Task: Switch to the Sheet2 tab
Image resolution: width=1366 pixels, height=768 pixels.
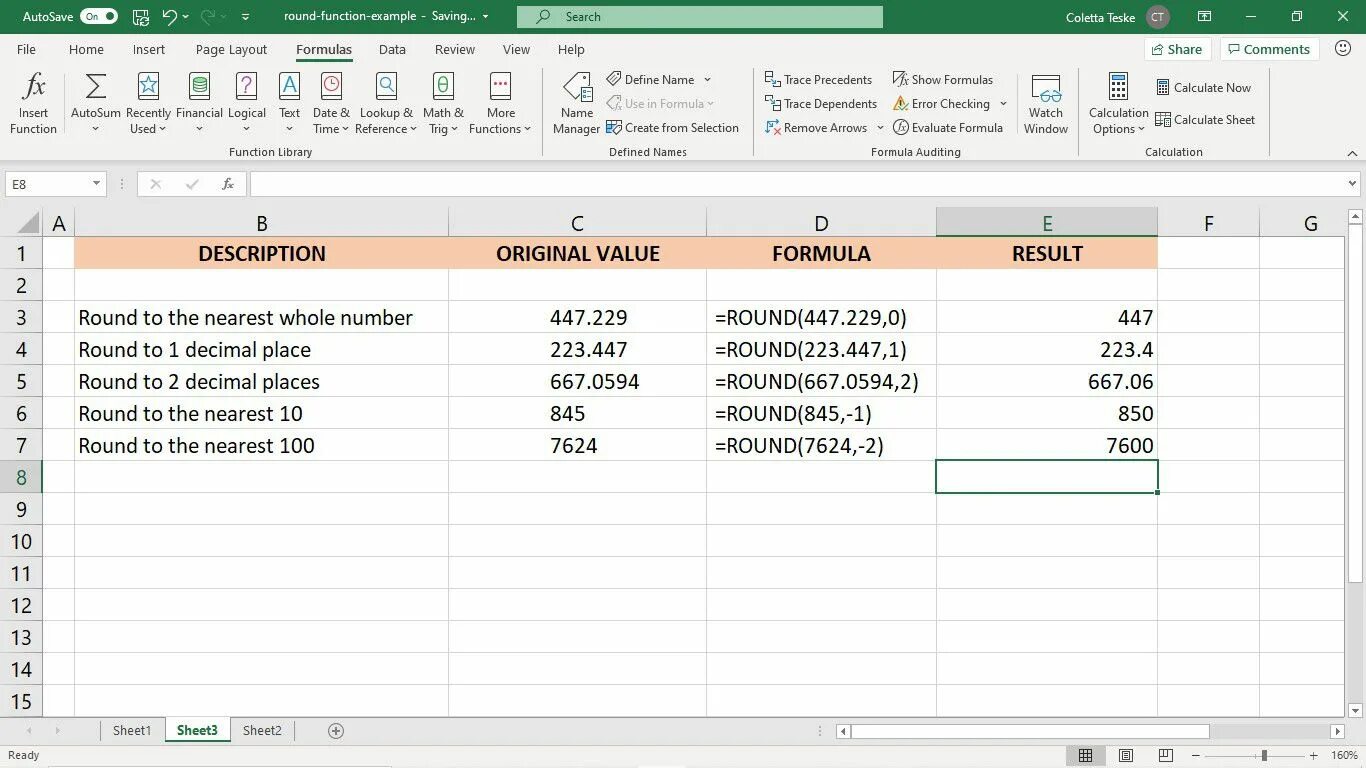Action: [262, 731]
